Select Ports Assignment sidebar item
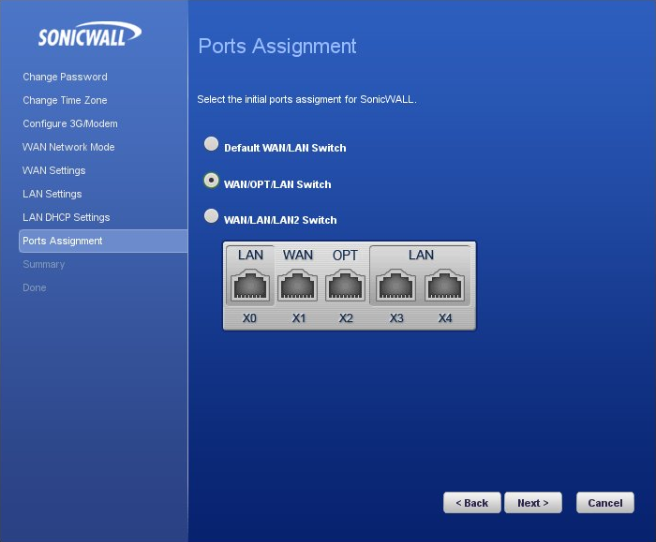The width and height of the screenshot is (656, 542). (x=63, y=241)
